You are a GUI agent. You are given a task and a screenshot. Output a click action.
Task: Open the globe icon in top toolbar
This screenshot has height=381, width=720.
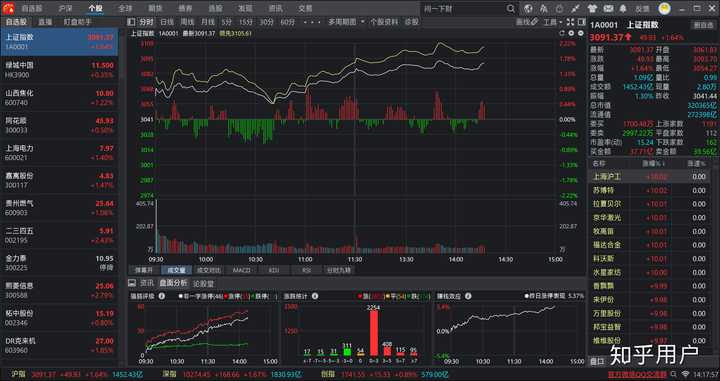(528, 8)
